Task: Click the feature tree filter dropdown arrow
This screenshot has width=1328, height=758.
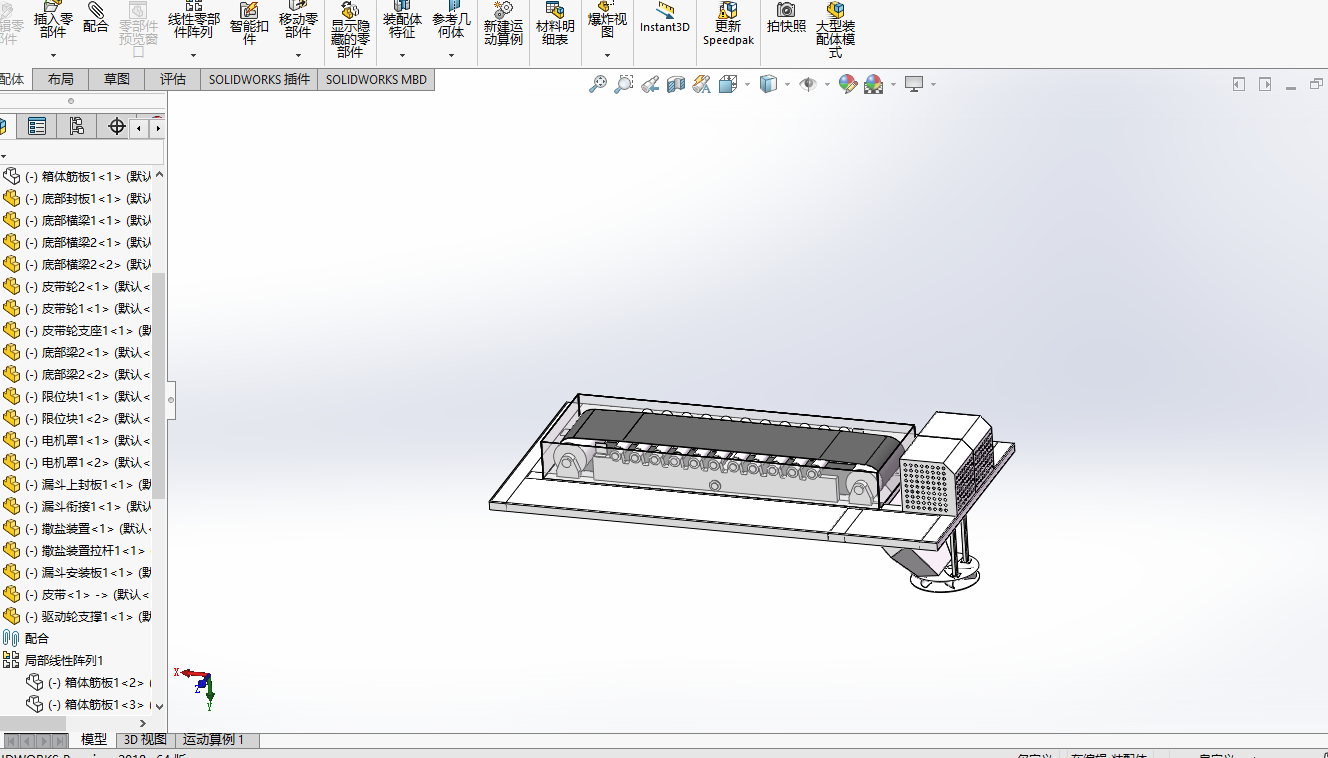Action: pyautogui.click(x=4, y=156)
